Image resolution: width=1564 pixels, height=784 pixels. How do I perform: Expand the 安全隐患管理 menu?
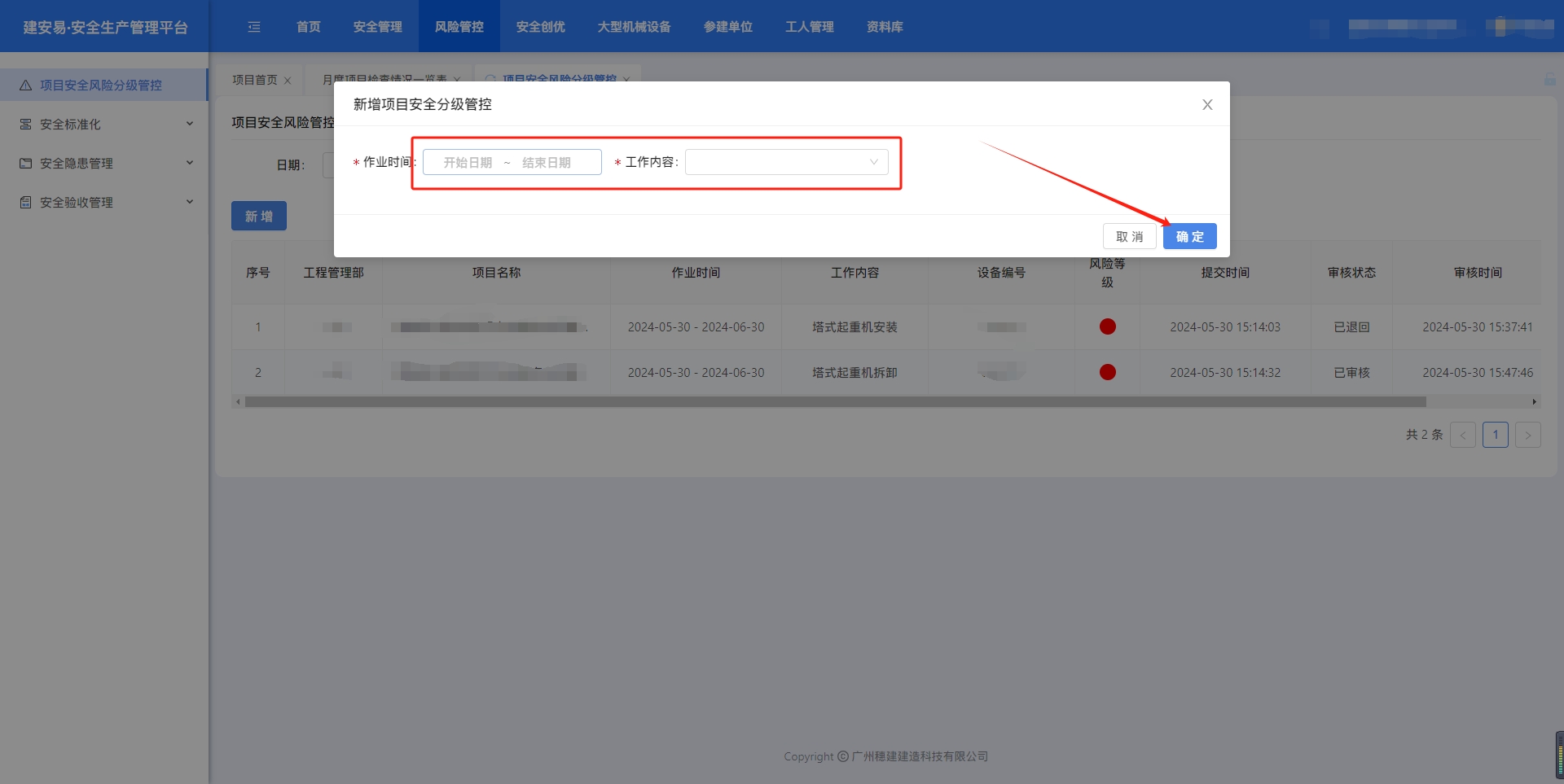click(x=189, y=163)
